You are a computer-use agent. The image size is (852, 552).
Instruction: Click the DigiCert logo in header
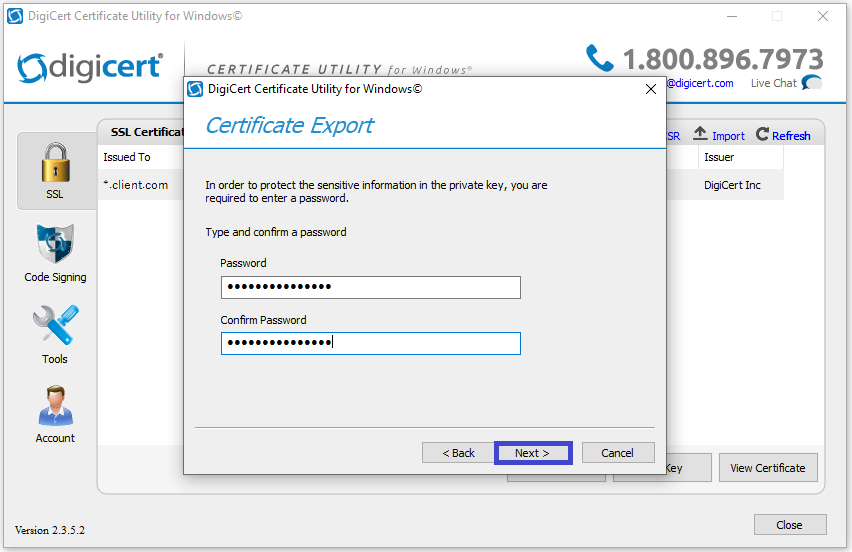click(x=90, y=67)
